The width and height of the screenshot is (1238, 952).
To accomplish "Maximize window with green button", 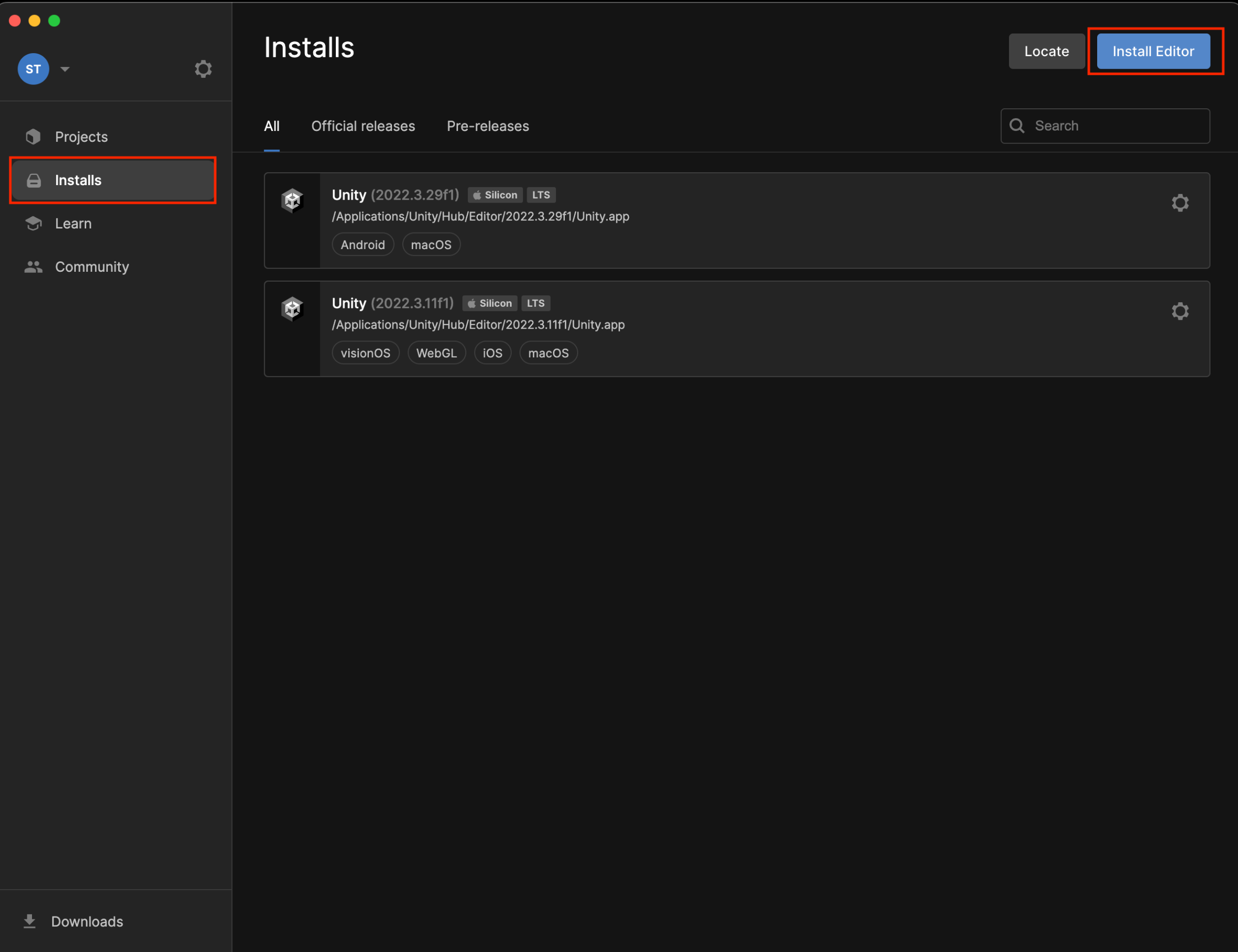I will click(x=54, y=21).
